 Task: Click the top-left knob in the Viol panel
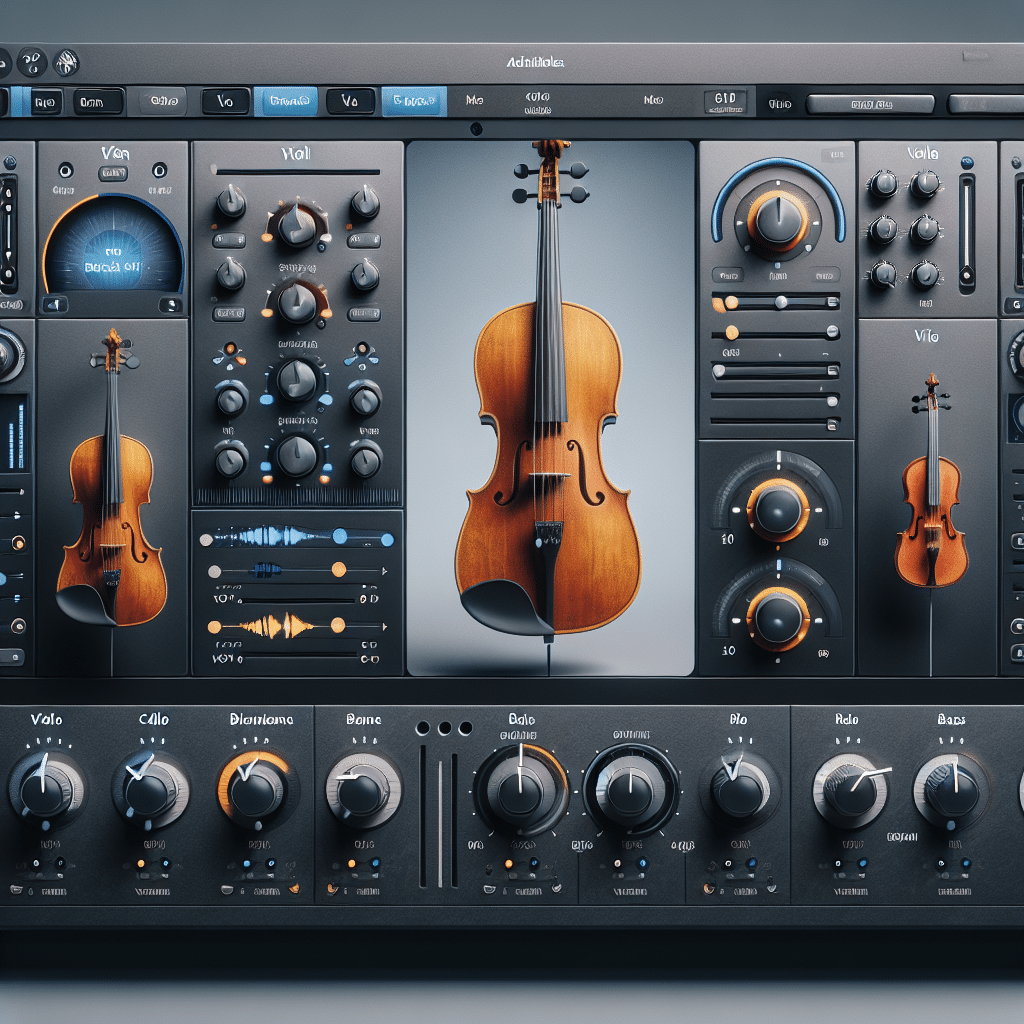tap(231, 202)
